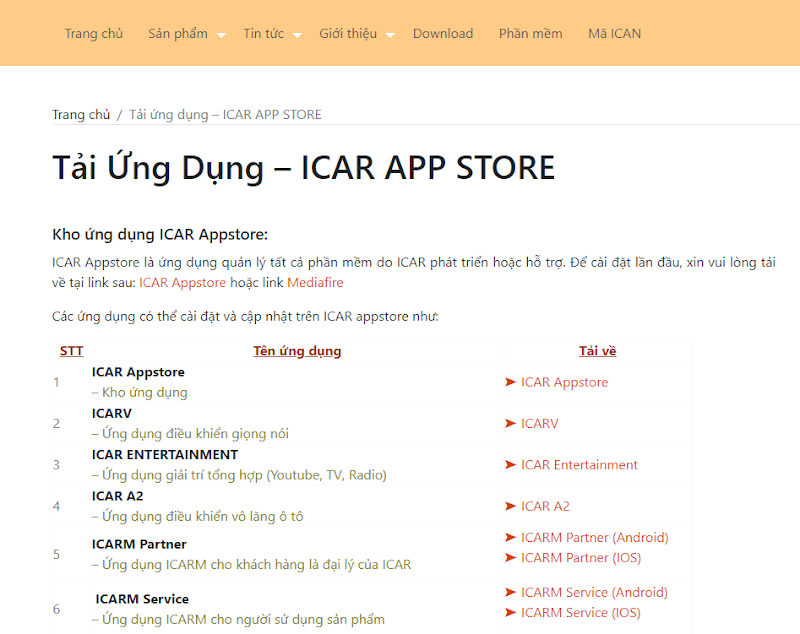Click the ICAR A2 app name in table

[117, 496]
